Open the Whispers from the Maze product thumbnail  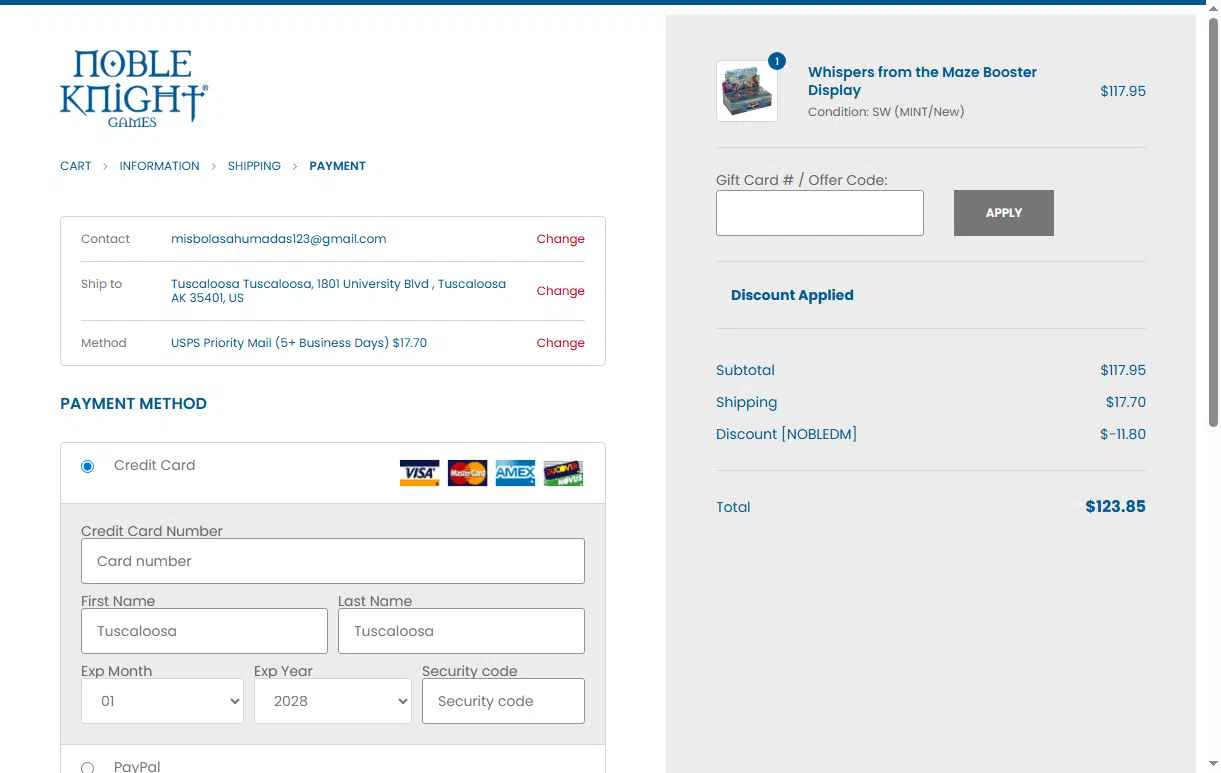[x=747, y=91]
